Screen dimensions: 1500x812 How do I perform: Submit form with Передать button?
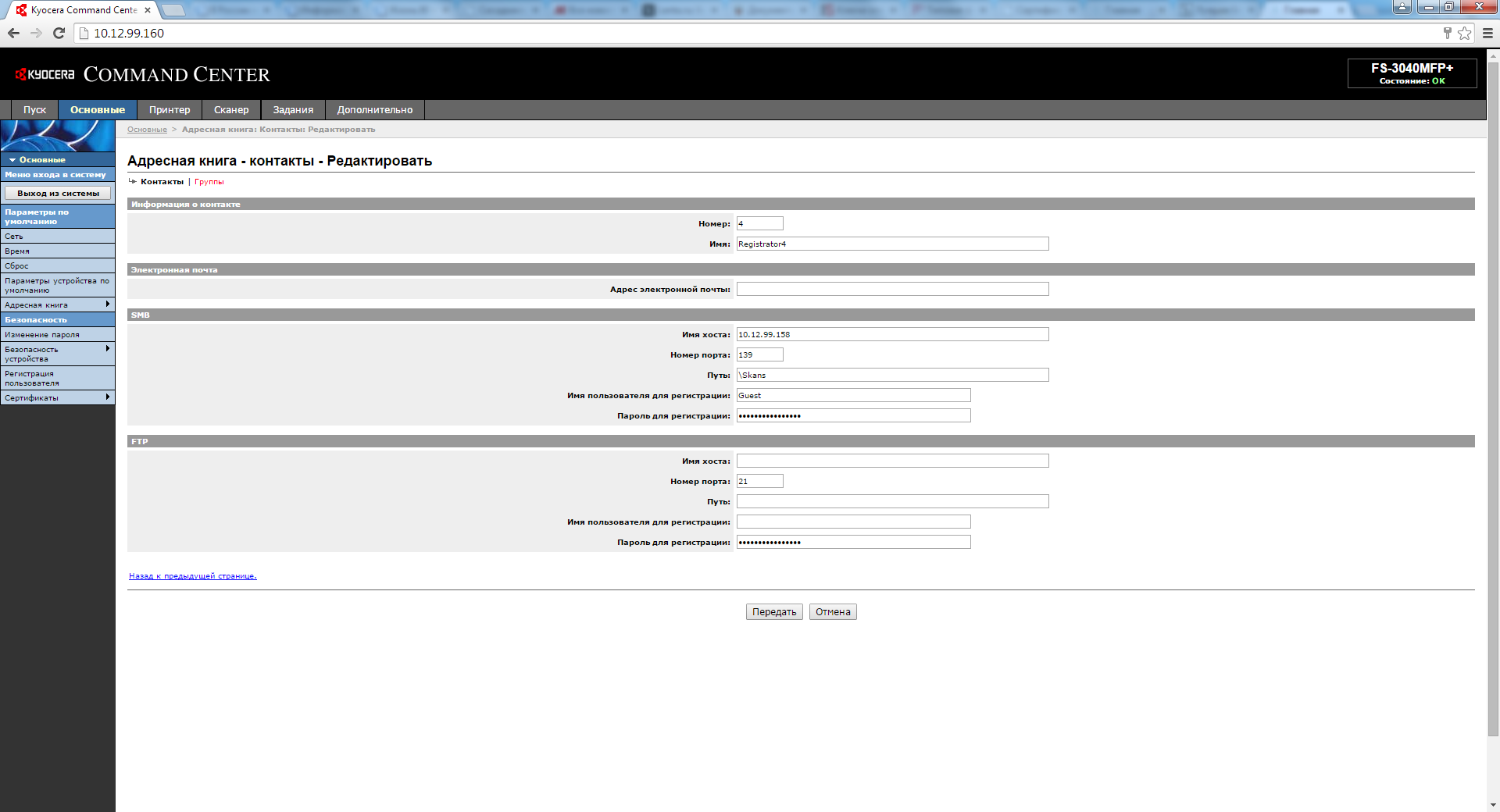pos(774,612)
